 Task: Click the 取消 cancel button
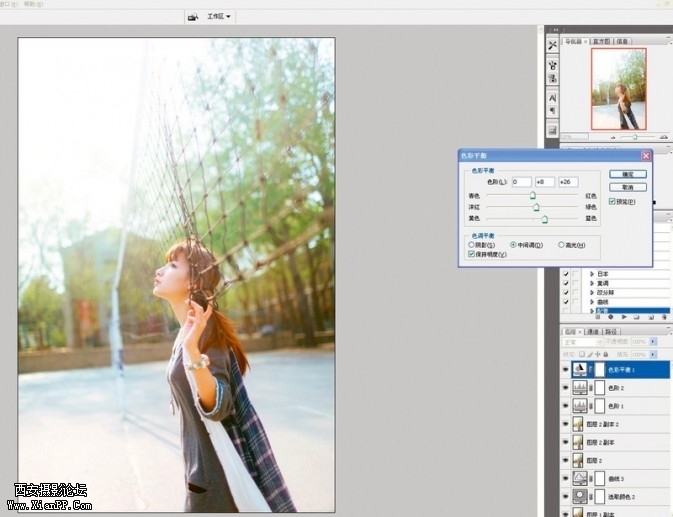pyautogui.click(x=627, y=187)
